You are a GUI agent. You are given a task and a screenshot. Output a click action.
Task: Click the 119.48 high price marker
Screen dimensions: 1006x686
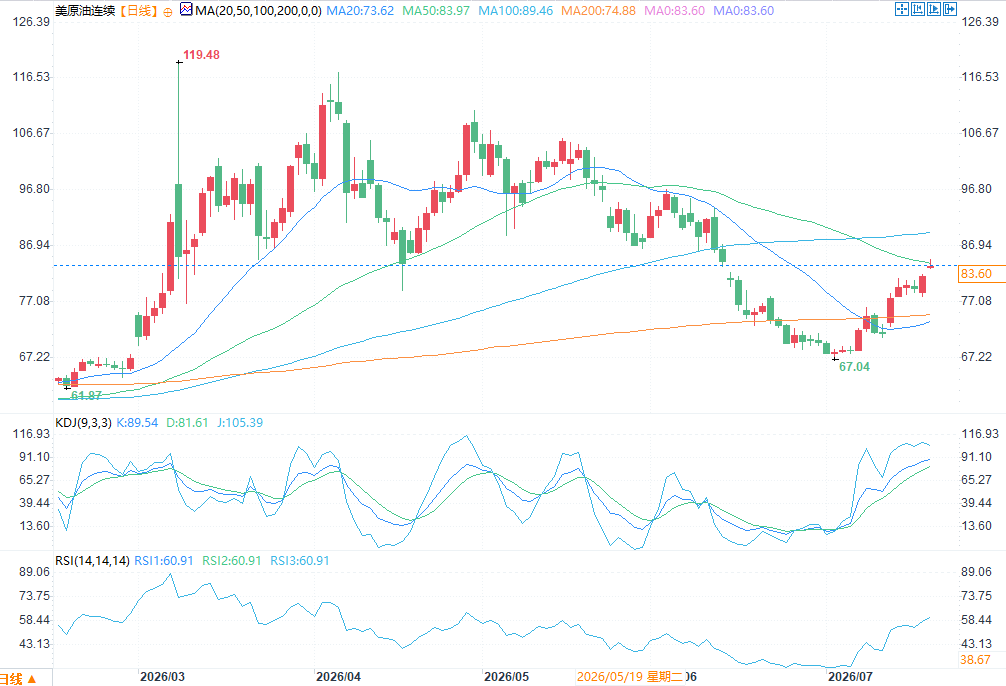click(x=201, y=55)
